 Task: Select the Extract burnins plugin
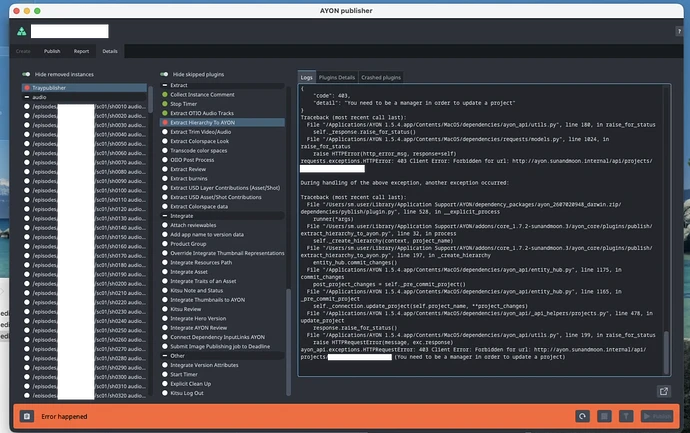tap(222, 179)
